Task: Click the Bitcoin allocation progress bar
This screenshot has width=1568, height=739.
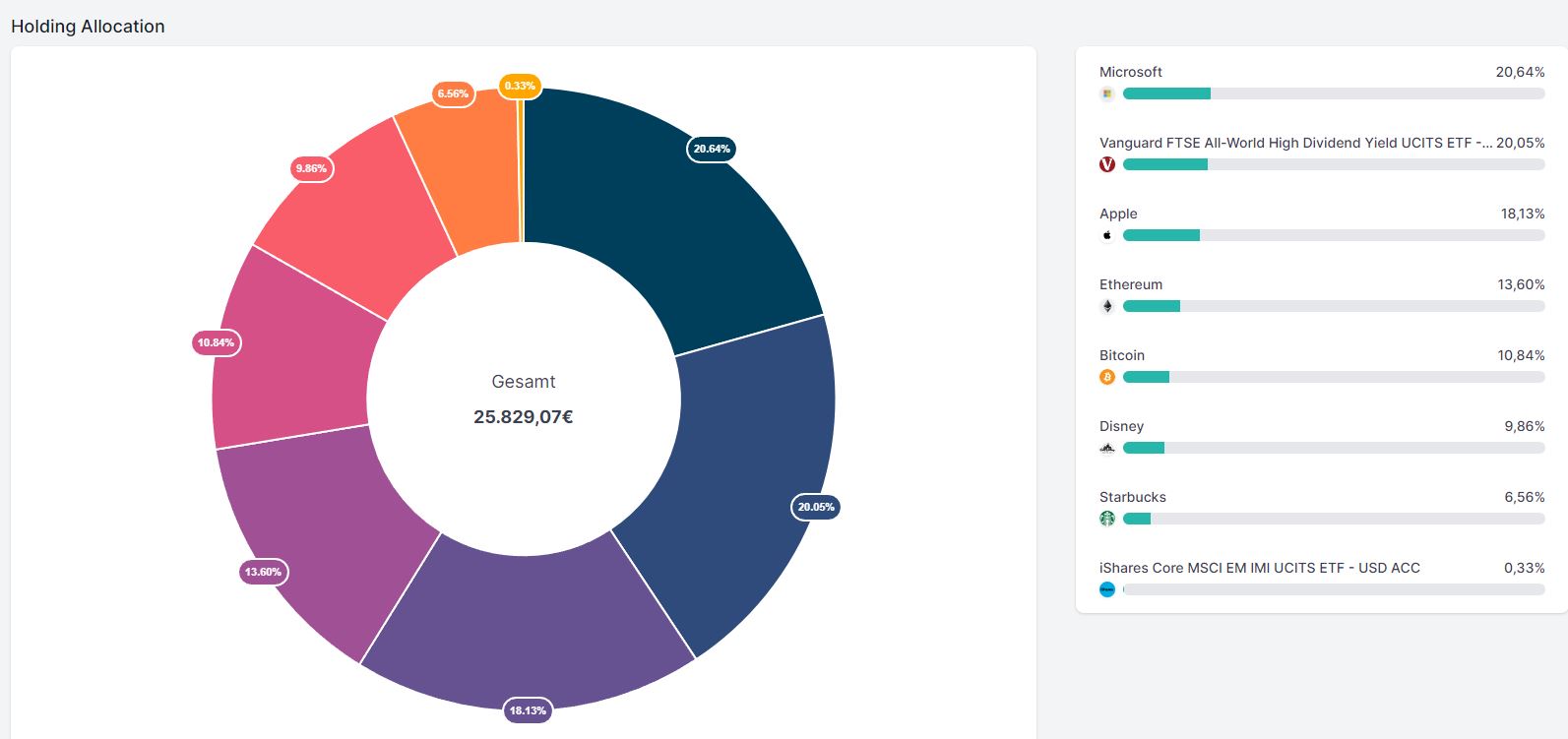Action: (1334, 377)
